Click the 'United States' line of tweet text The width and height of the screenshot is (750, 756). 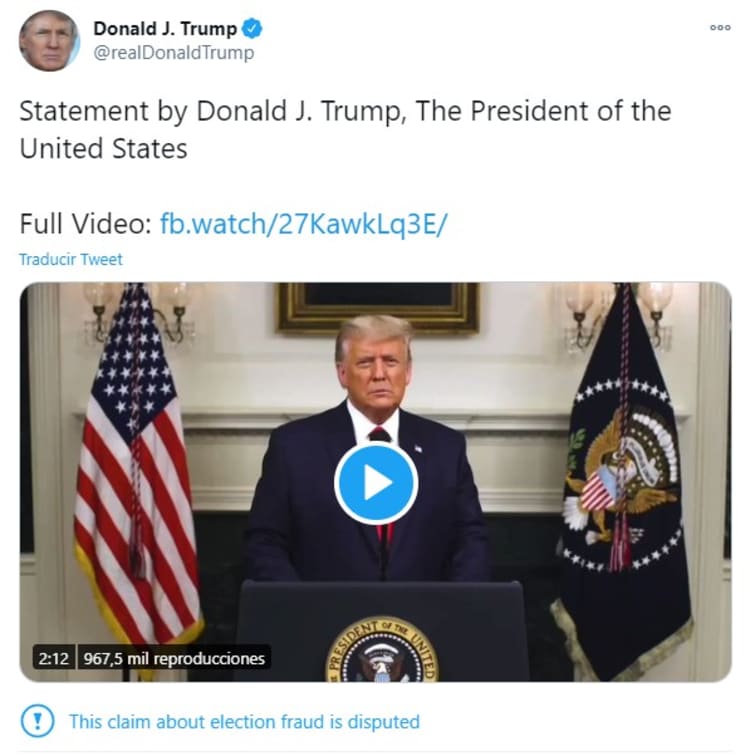(103, 148)
